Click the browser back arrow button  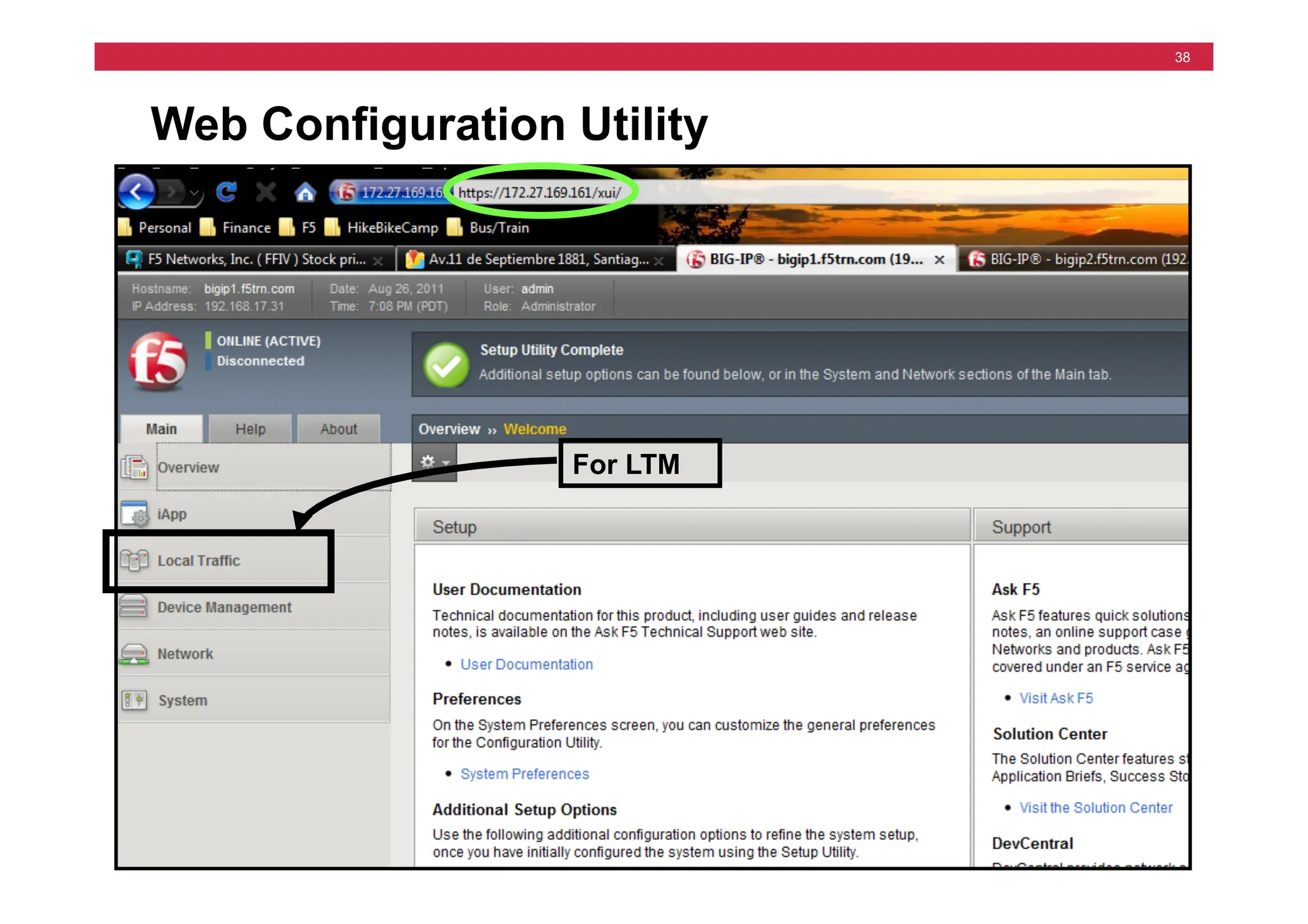(x=136, y=191)
